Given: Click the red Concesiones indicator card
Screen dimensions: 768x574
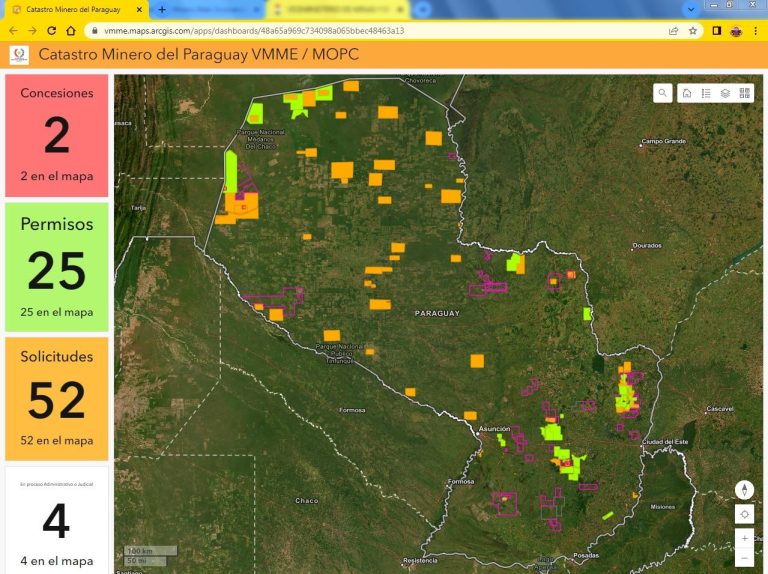Looking at the screenshot, I should coord(57,135).
